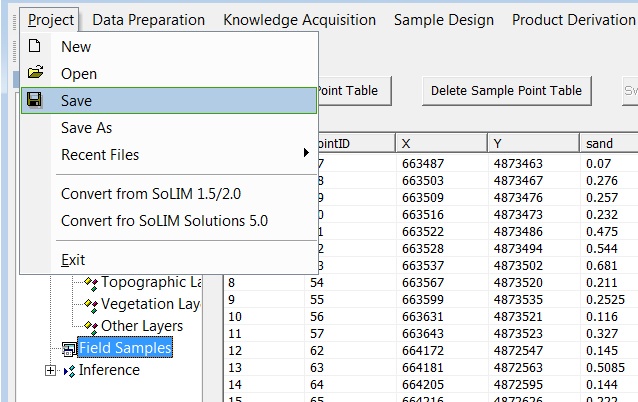The width and height of the screenshot is (638, 402).
Task: Click the partly hidden Point Table button
Action: pyautogui.click(x=354, y=90)
